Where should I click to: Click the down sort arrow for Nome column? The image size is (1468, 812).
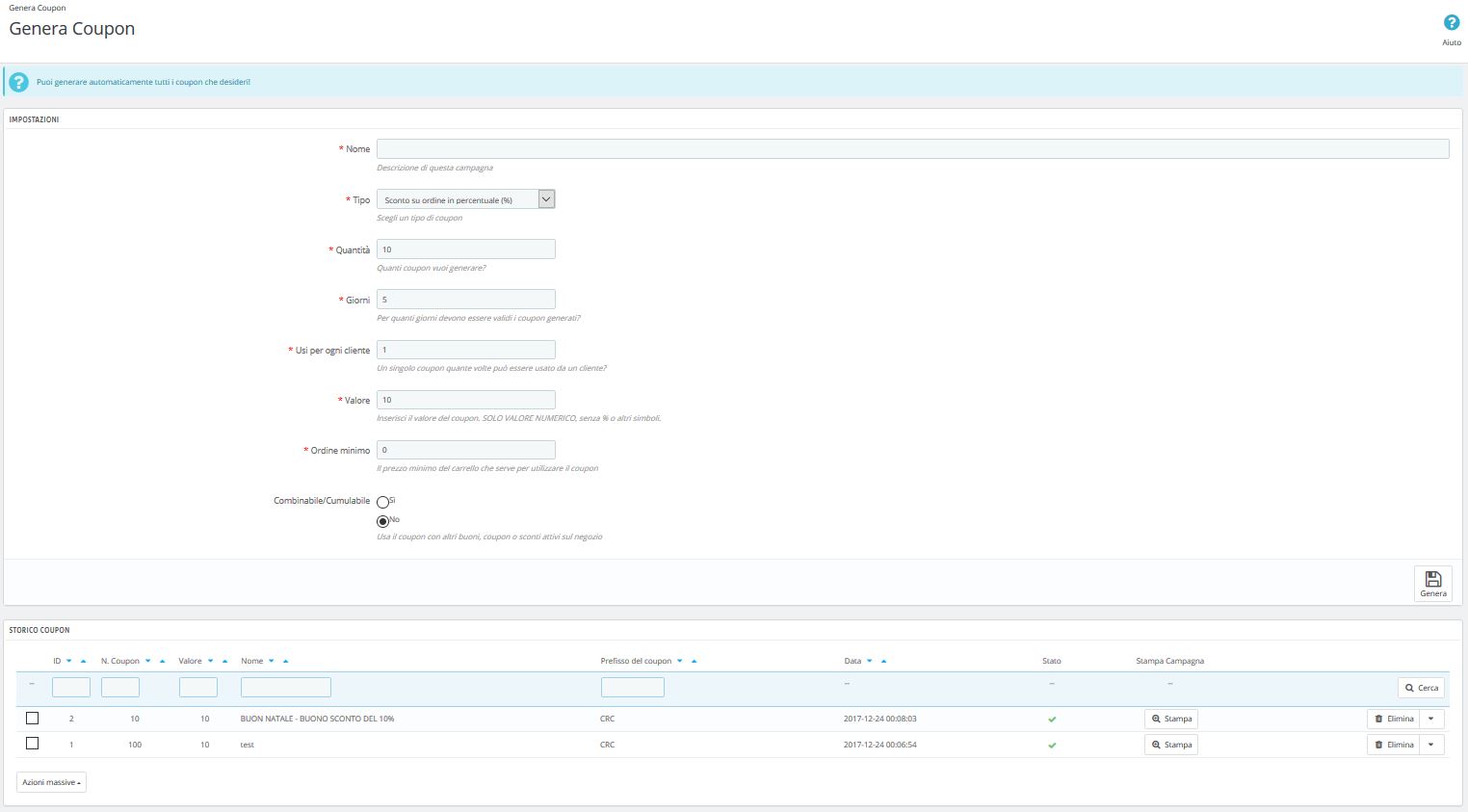[x=272, y=661]
